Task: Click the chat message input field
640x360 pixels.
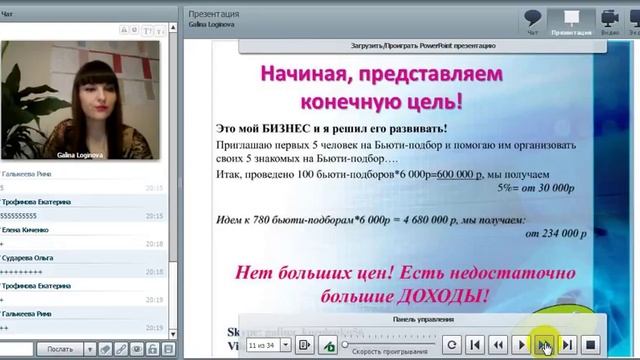Action: [x=16, y=349]
